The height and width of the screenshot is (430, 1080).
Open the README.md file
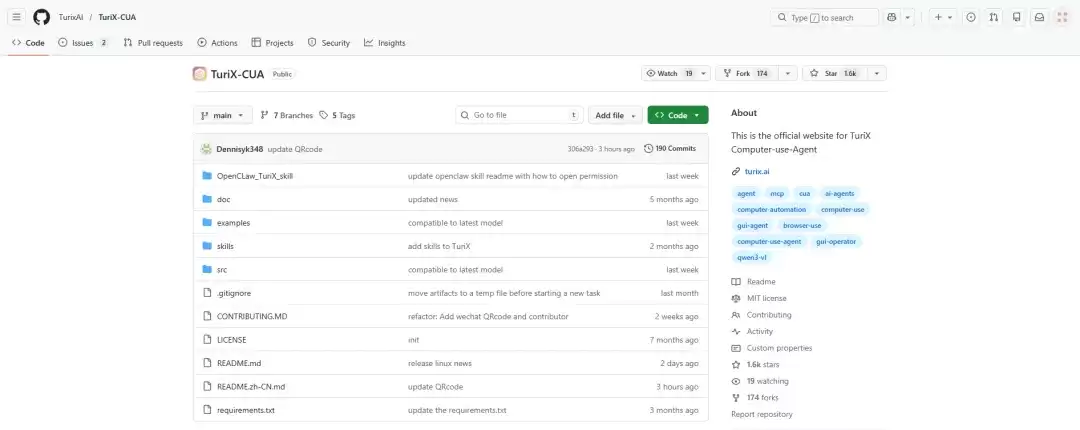click(x=239, y=363)
